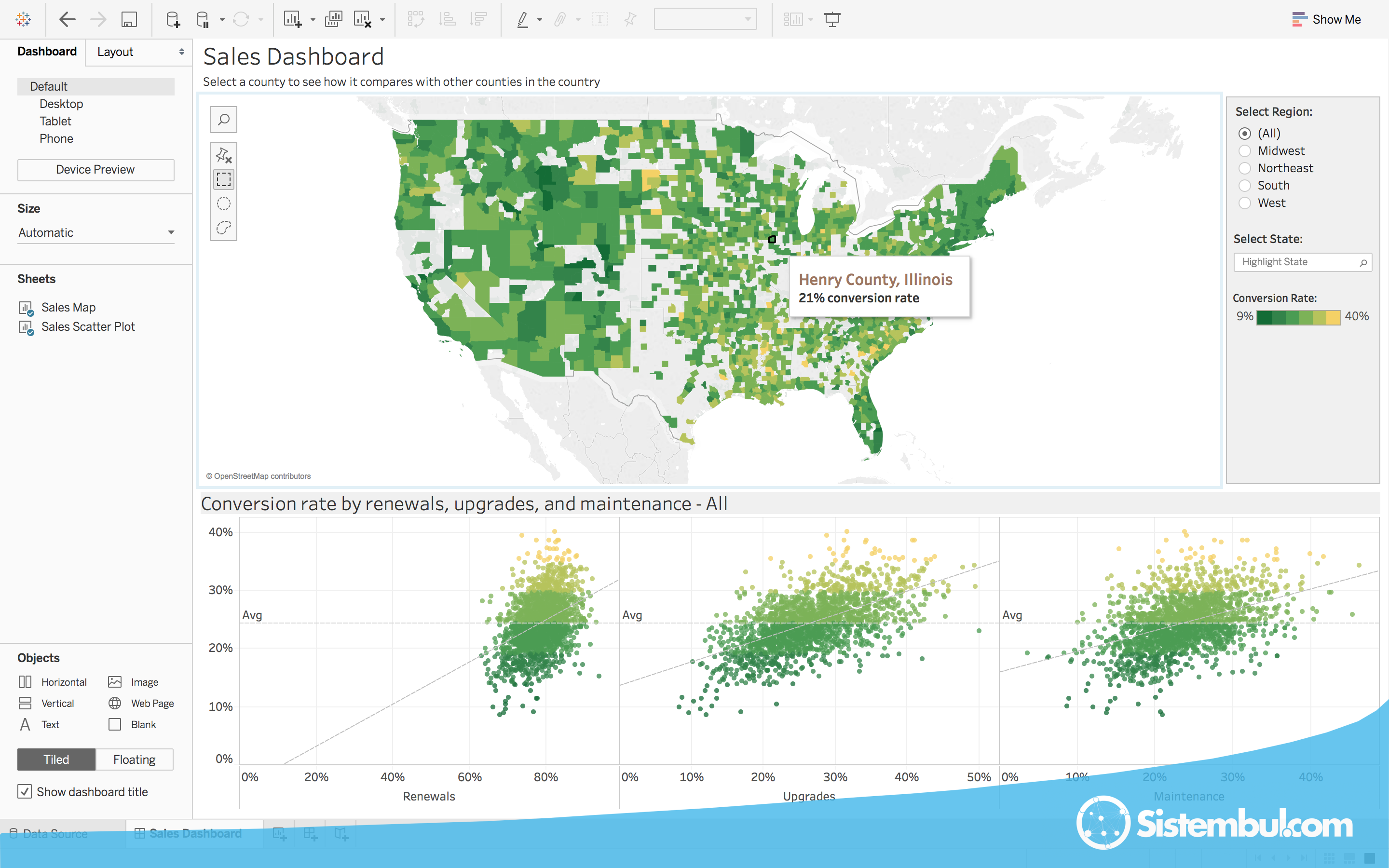Click the pin fix axes icon
This screenshot has width=1389, height=868.
pos(630,19)
